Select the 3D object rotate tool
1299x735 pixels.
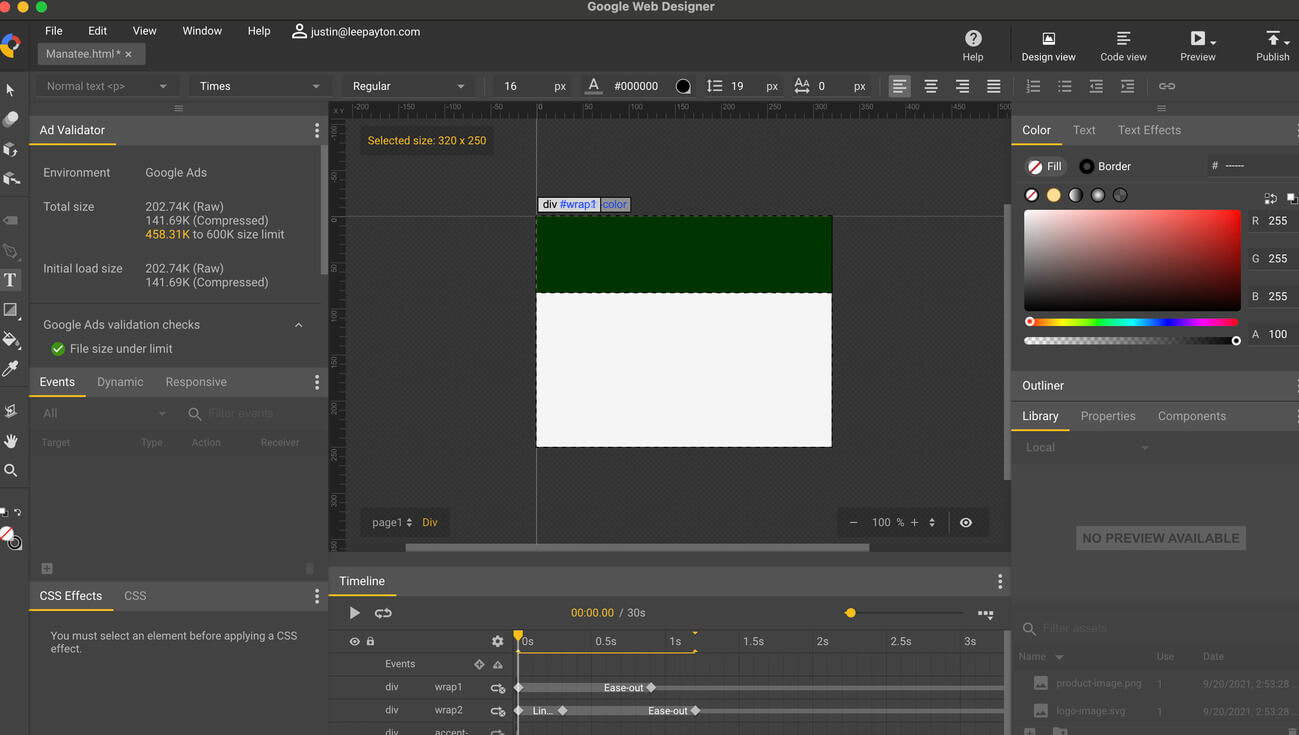11,149
